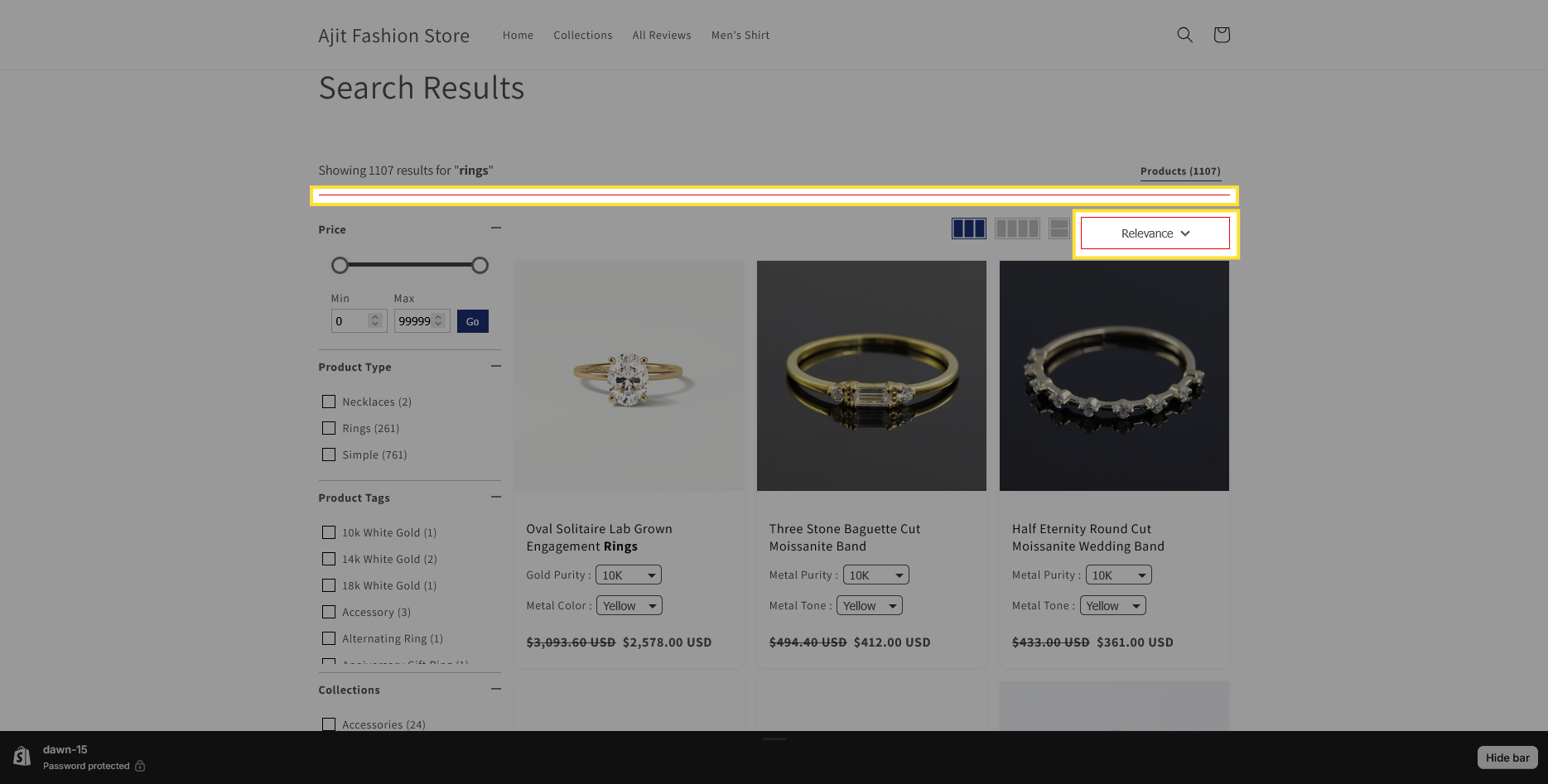Go to Collections in navigation menu

(x=582, y=35)
